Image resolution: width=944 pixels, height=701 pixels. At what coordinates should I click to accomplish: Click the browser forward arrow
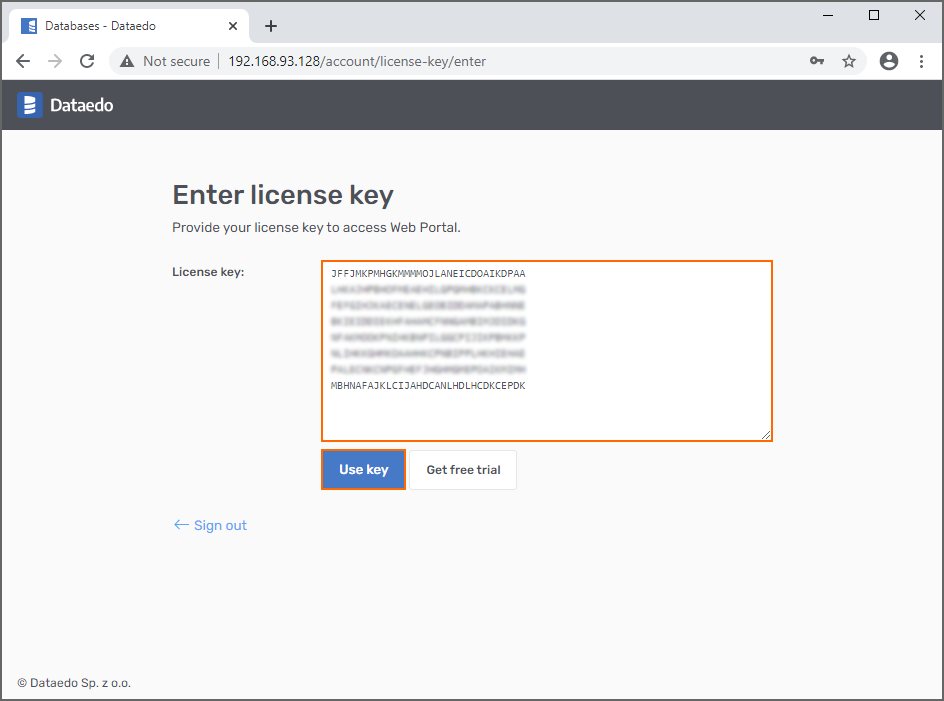pos(55,61)
